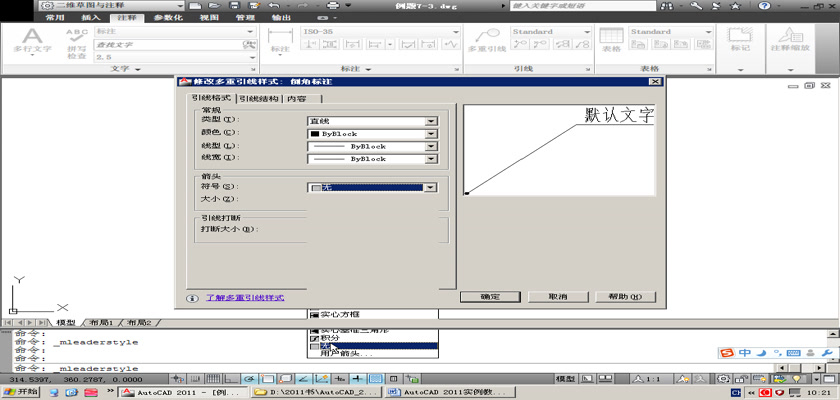Open the 参数化 parametric ribbon tab
The height and width of the screenshot is (400, 840).
(168, 17)
